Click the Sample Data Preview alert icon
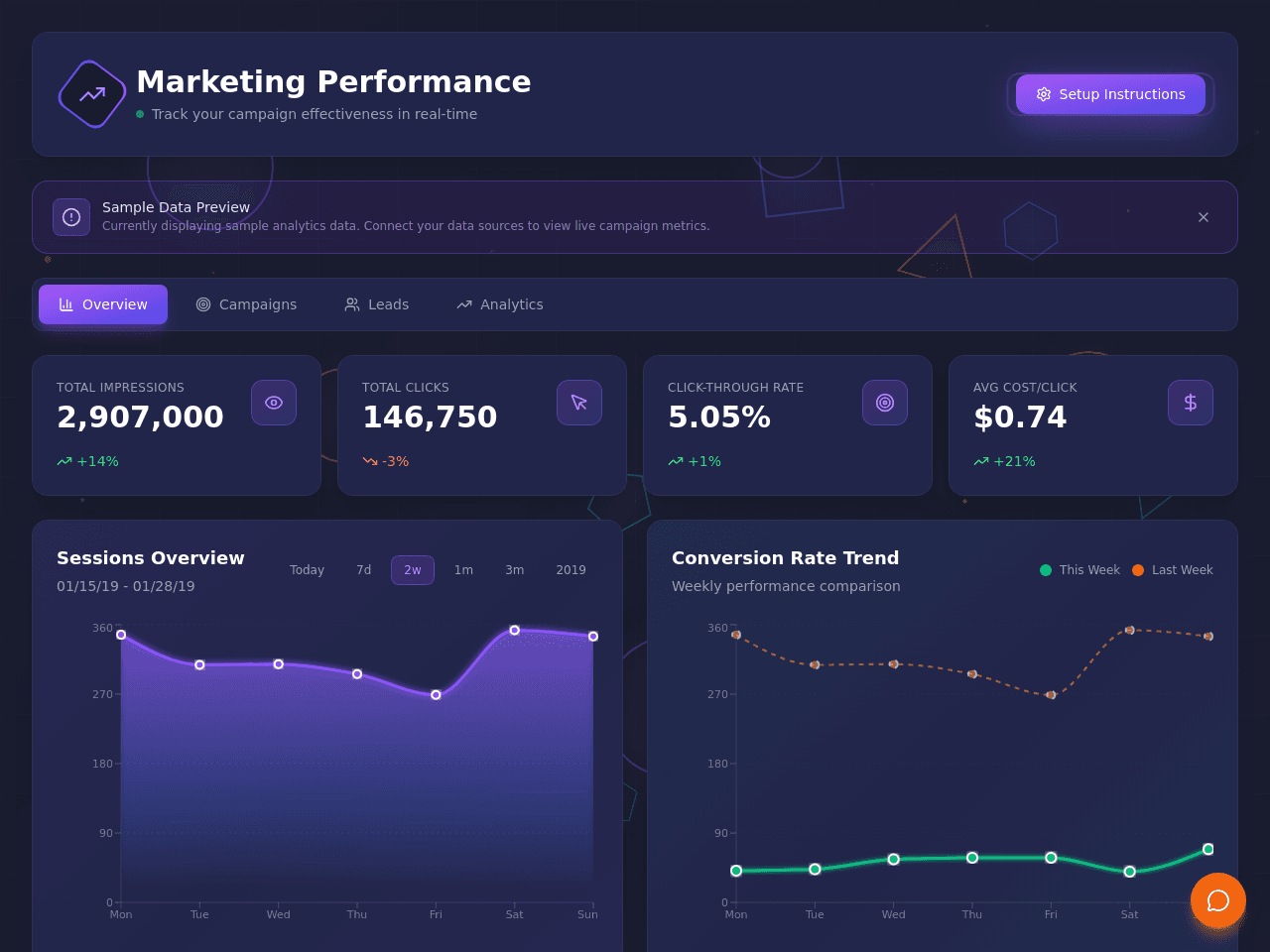 pos(71,217)
